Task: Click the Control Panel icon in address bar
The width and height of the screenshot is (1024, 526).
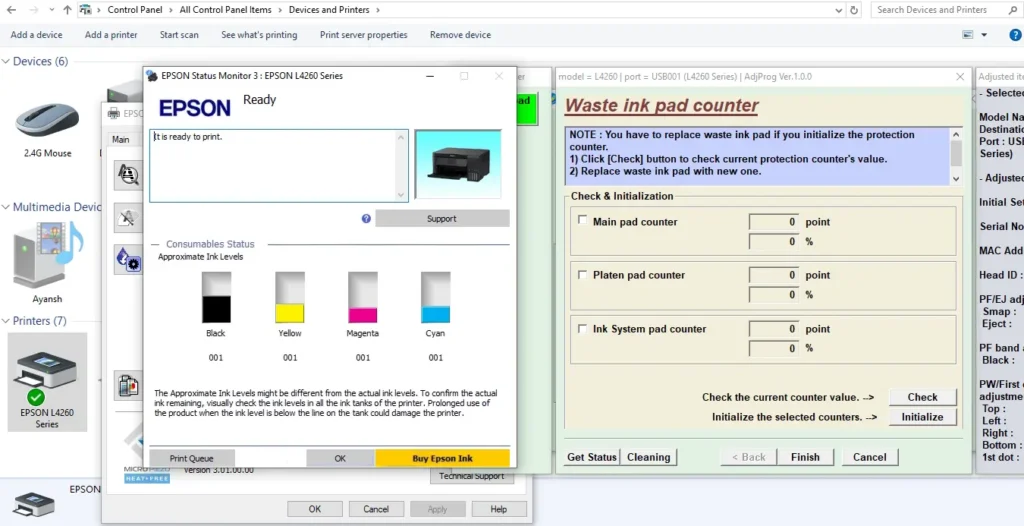Action: (x=85, y=10)
